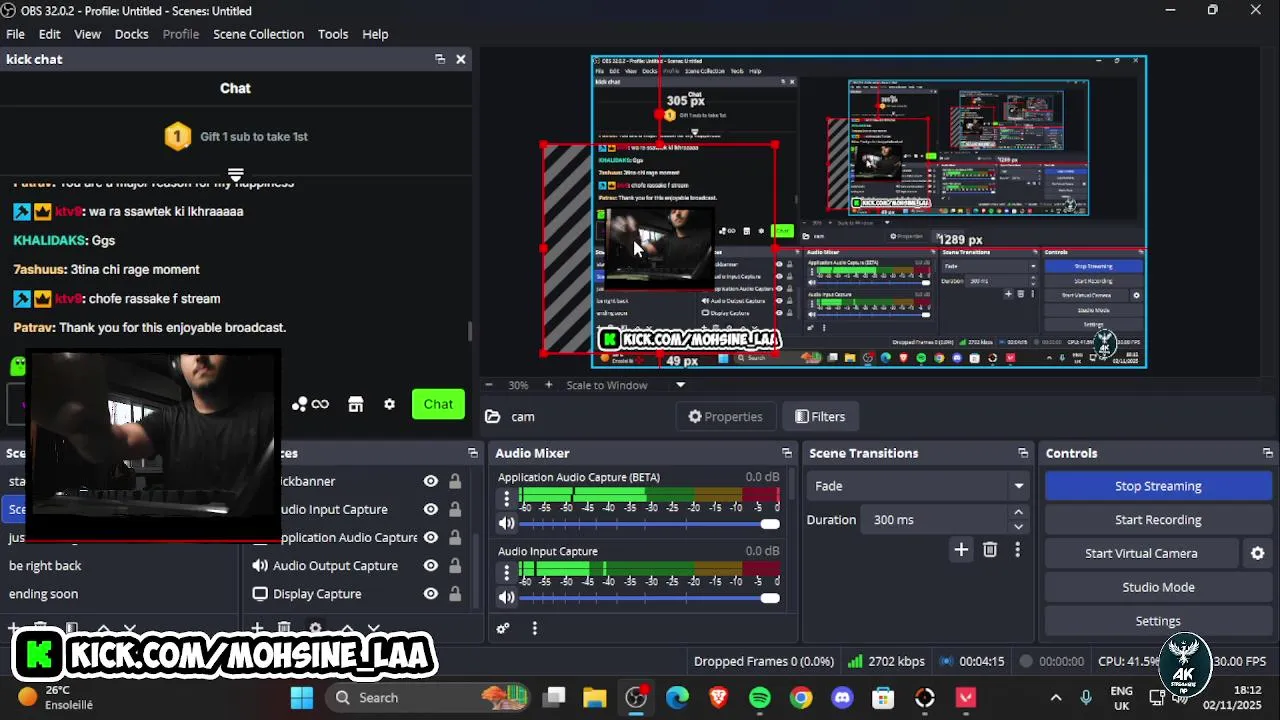Select the ending soon scene
Viewport: 1280px width, 720px height.
(x=43, y=593)
